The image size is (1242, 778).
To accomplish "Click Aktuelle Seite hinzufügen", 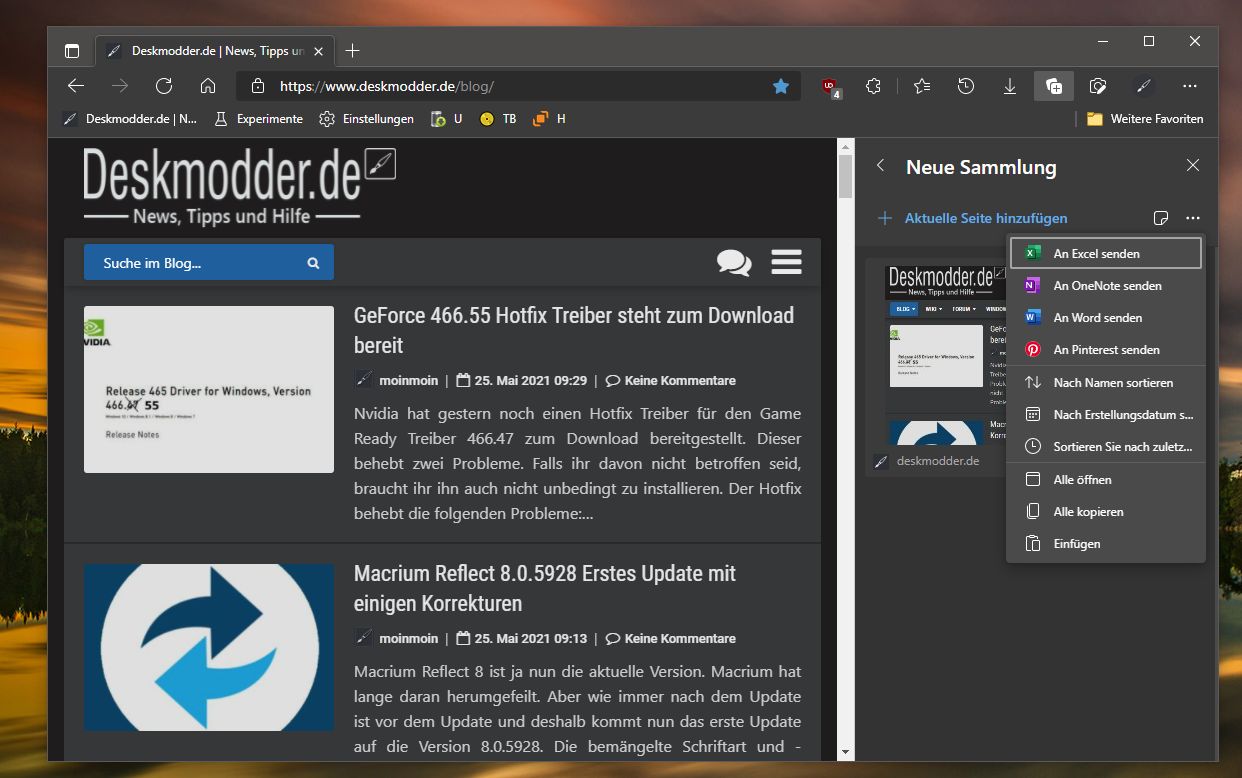I will tap(972, 218).
